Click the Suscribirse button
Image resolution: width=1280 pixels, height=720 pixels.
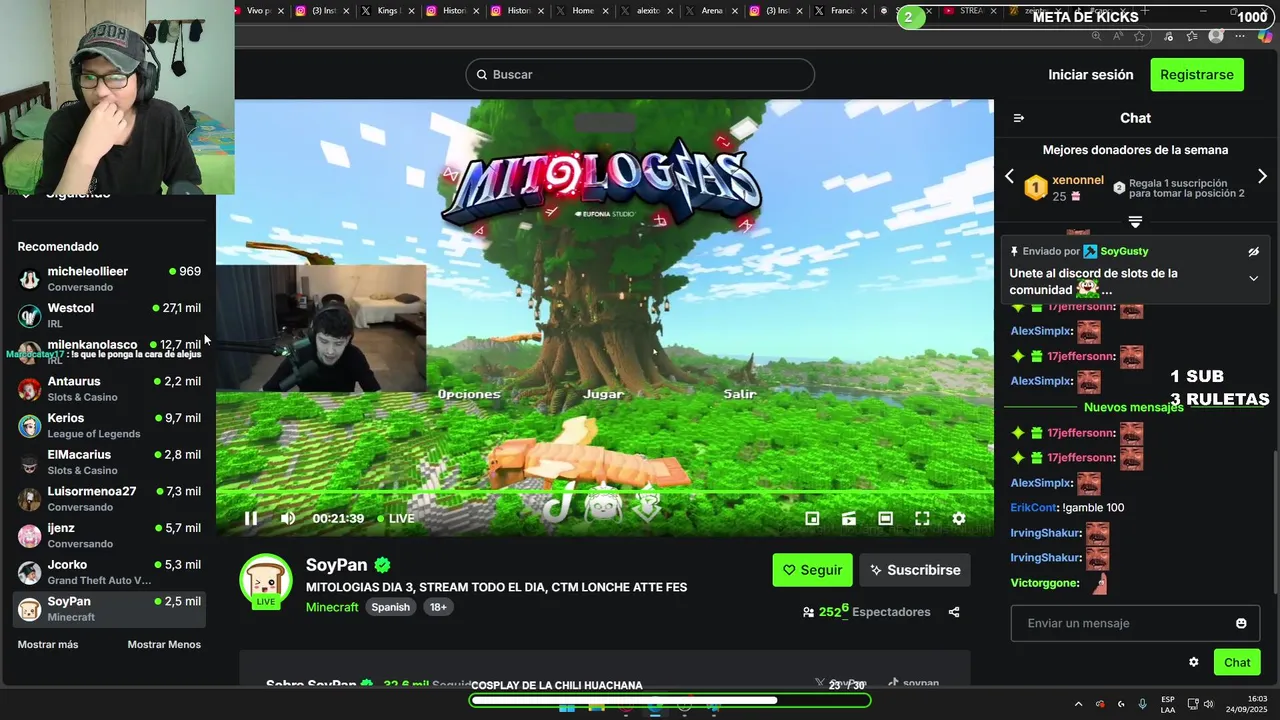[914, 570]
